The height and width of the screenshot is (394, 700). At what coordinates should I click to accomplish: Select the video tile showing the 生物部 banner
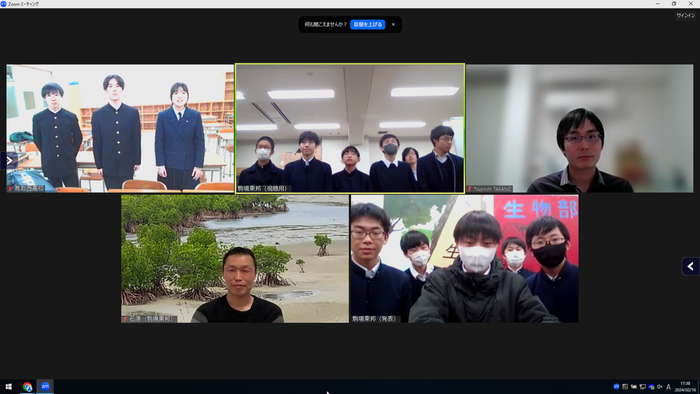[x=465, y=259]
